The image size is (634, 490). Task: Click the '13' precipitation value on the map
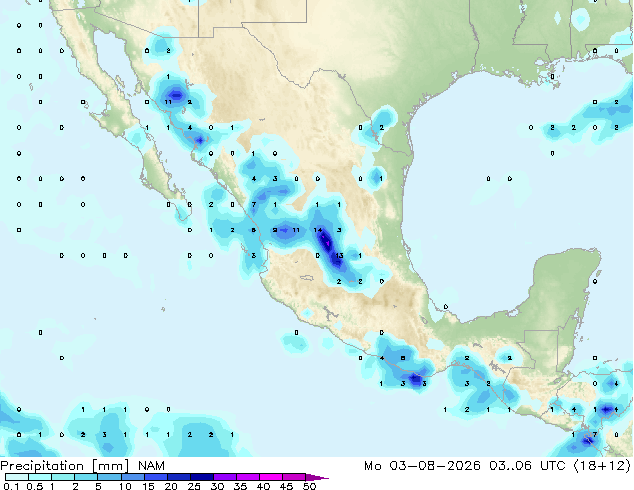[x=339, y=256]
